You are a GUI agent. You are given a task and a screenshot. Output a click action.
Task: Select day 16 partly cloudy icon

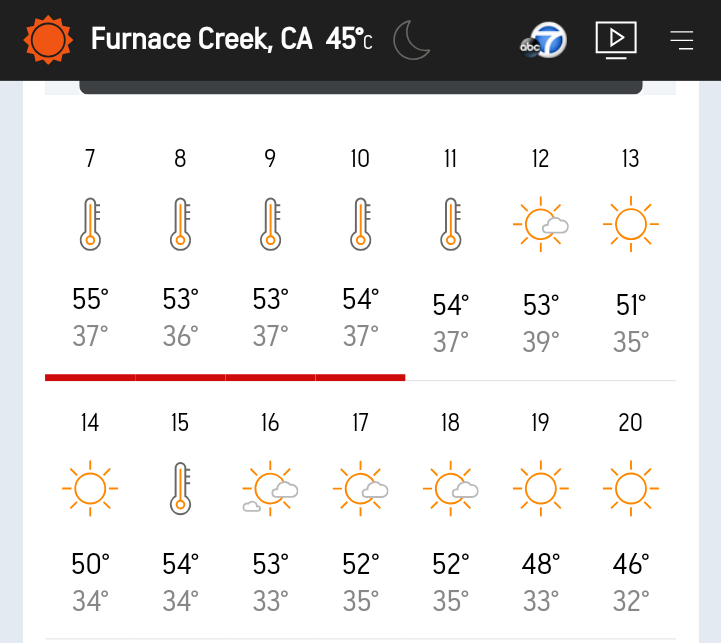coord(270,488)
